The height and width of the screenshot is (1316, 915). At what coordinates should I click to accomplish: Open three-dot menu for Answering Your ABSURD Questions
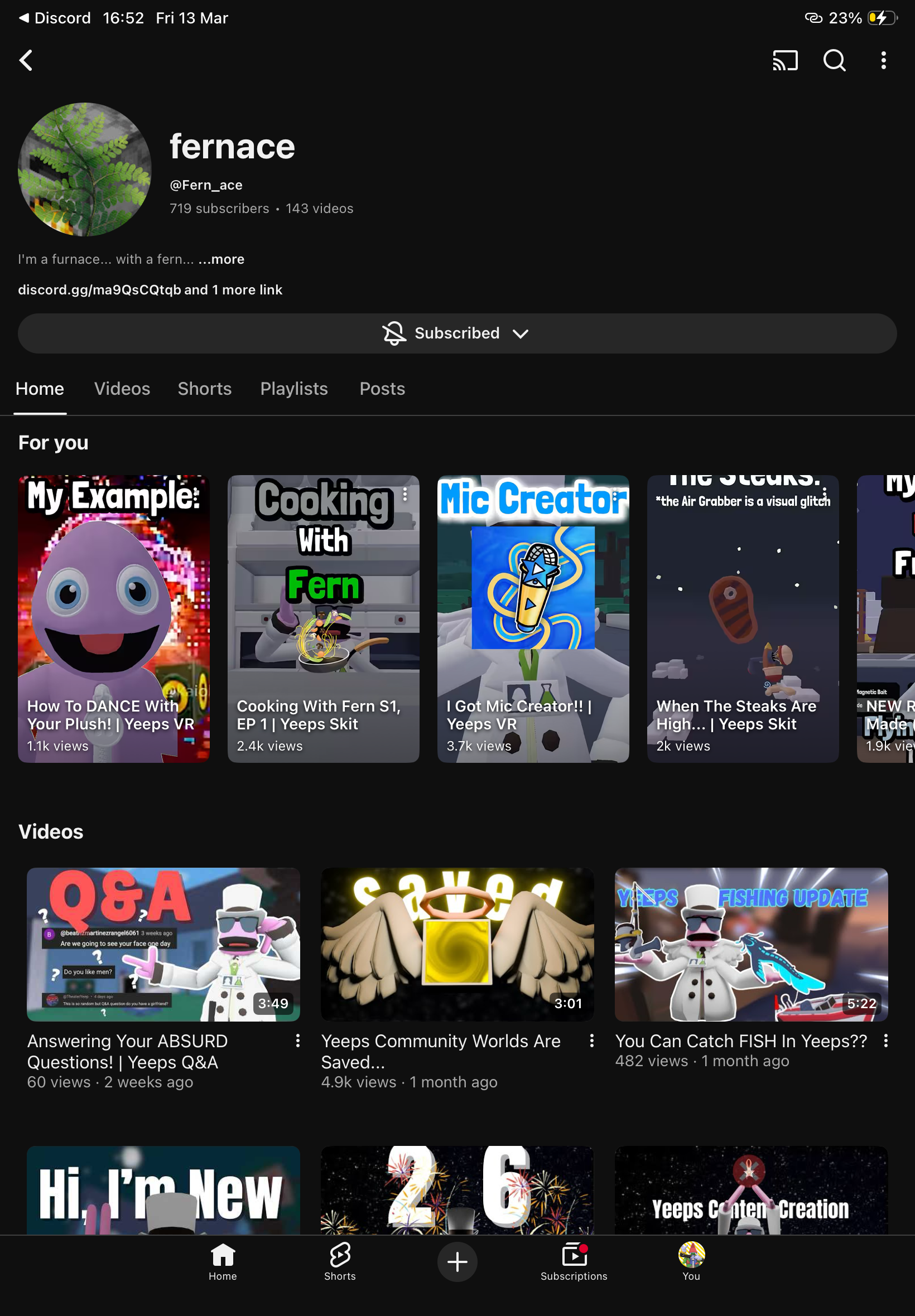point(297,1041)
